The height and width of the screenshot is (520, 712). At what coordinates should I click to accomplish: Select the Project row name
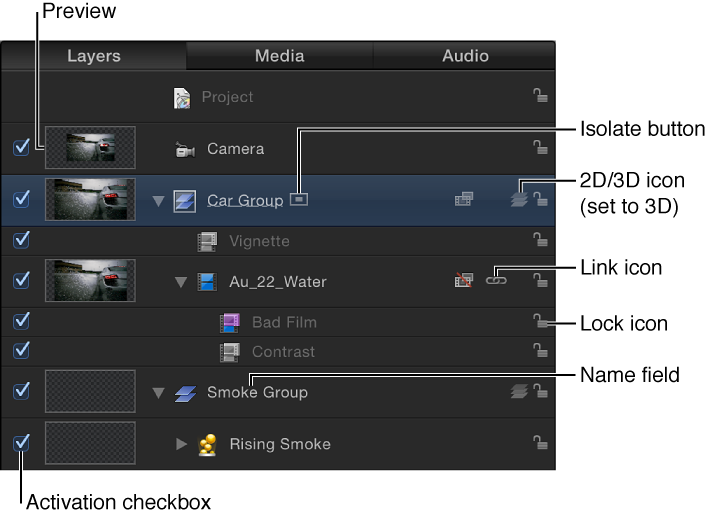pyautogui.click(x=227, y=97)
